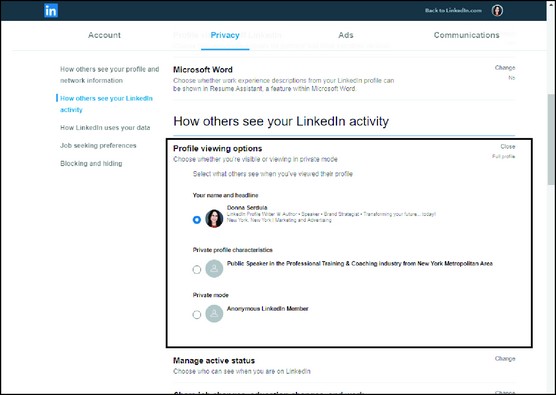556x395 pixels.
Task: Expand Microsoft Word setting via Change
Action: 505,68
